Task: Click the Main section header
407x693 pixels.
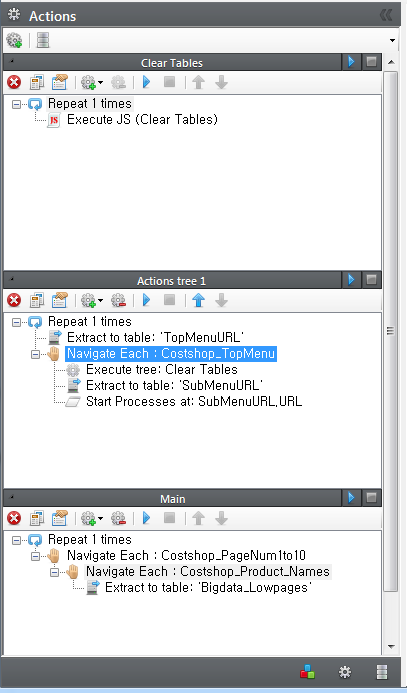Action: pyautogui.click(x=172, y=498)
